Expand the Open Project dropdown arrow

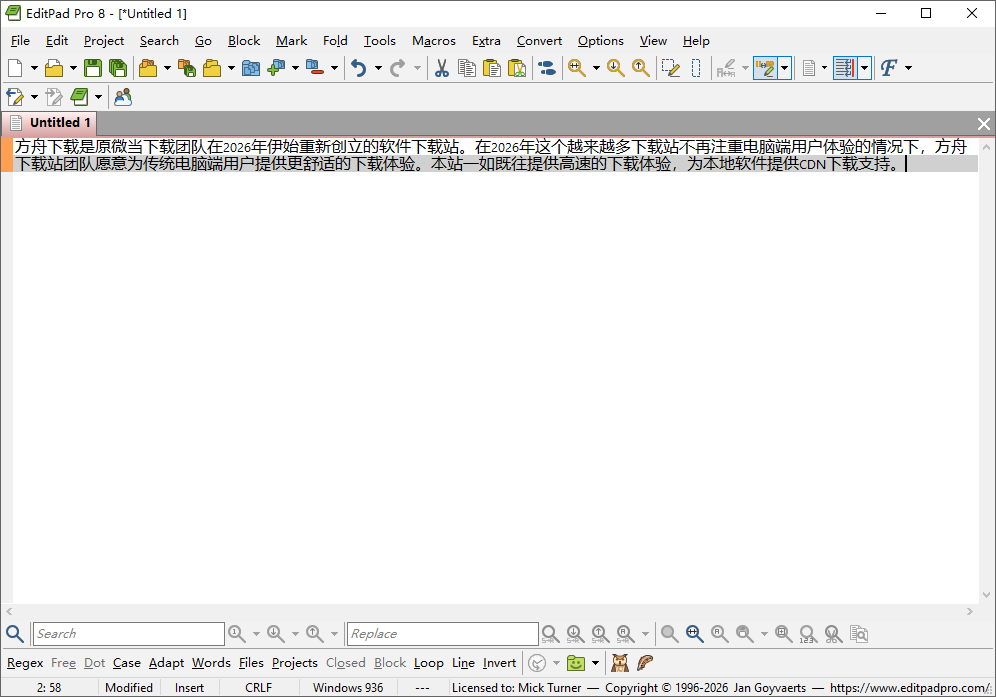click(x=167, y=68)
